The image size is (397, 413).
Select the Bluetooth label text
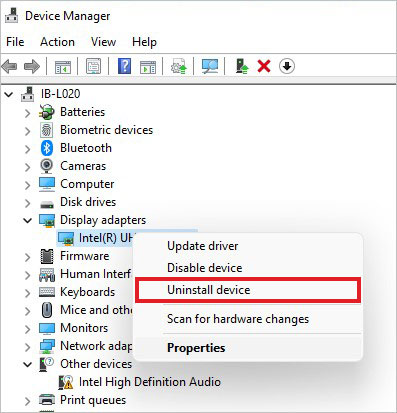(x=86, y=148)
